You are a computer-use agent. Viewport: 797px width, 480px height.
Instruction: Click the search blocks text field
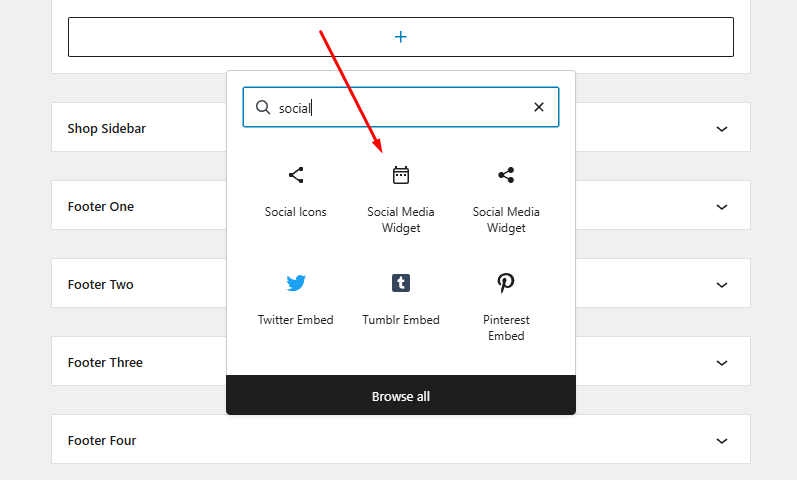(400, 107)
